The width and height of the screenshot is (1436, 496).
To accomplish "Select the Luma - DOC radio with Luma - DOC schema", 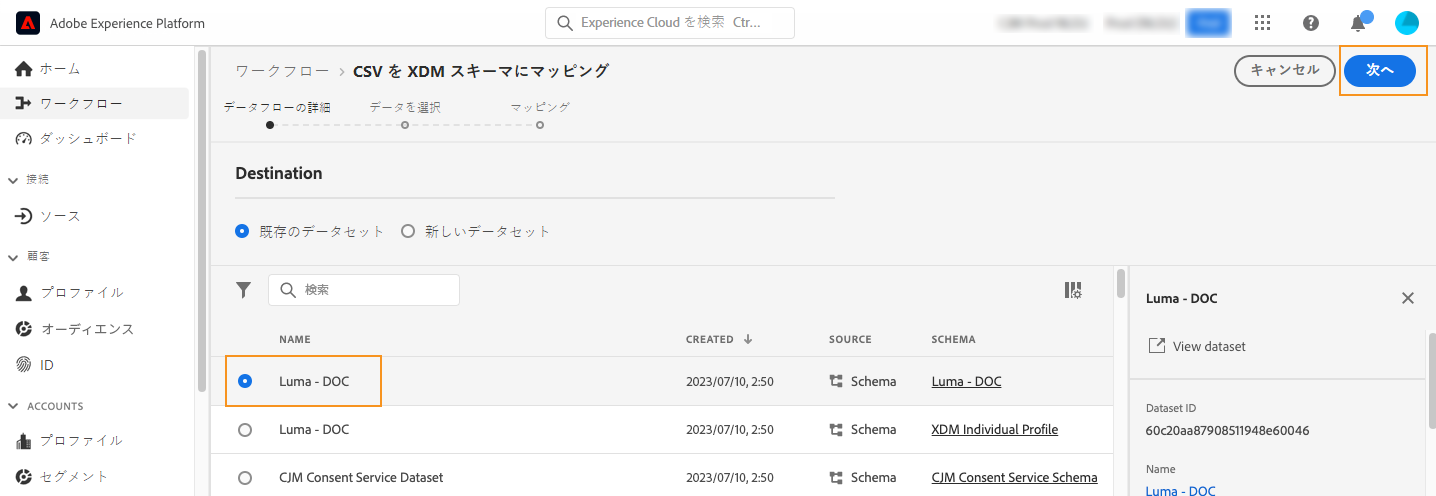I will (x=245, y=381).
